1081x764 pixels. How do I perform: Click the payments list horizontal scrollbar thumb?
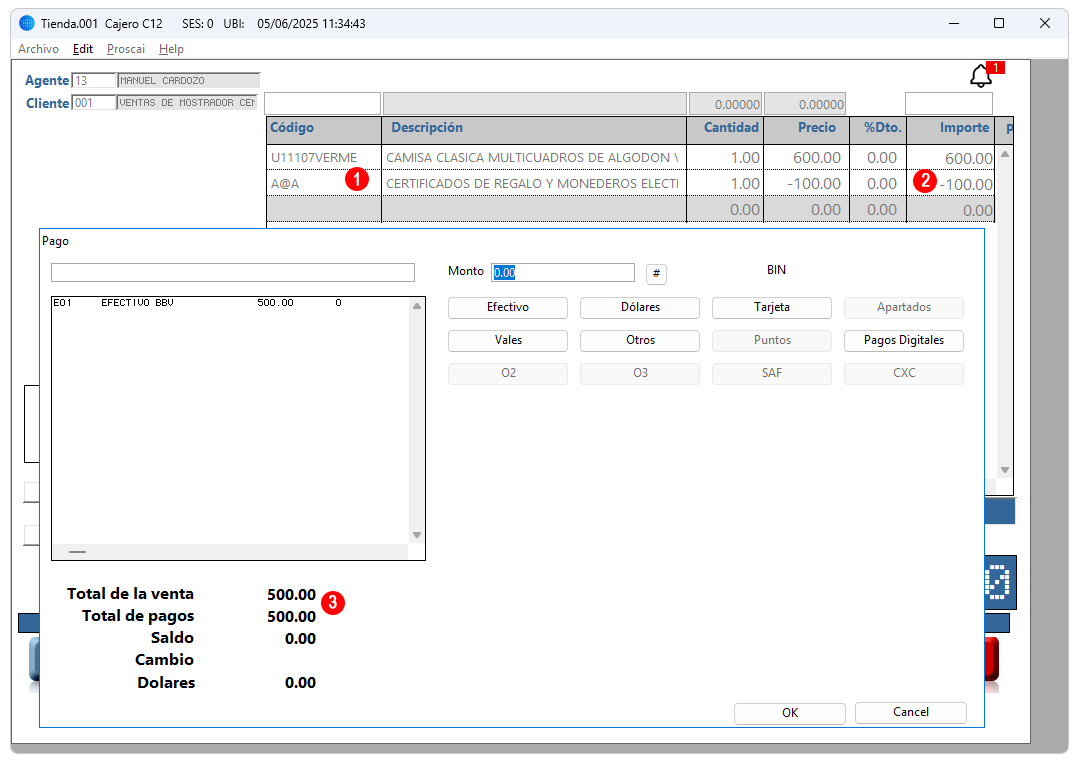coord(78,552)
